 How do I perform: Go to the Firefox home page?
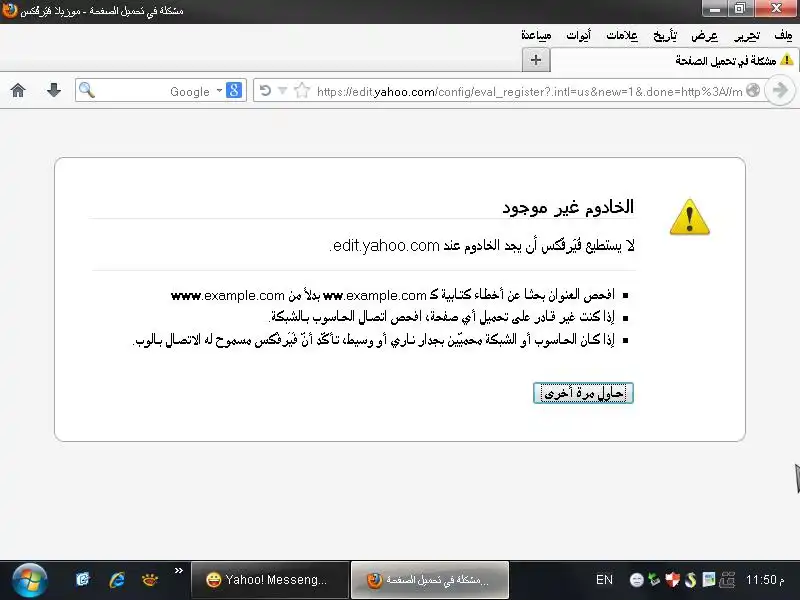point(18,90)
